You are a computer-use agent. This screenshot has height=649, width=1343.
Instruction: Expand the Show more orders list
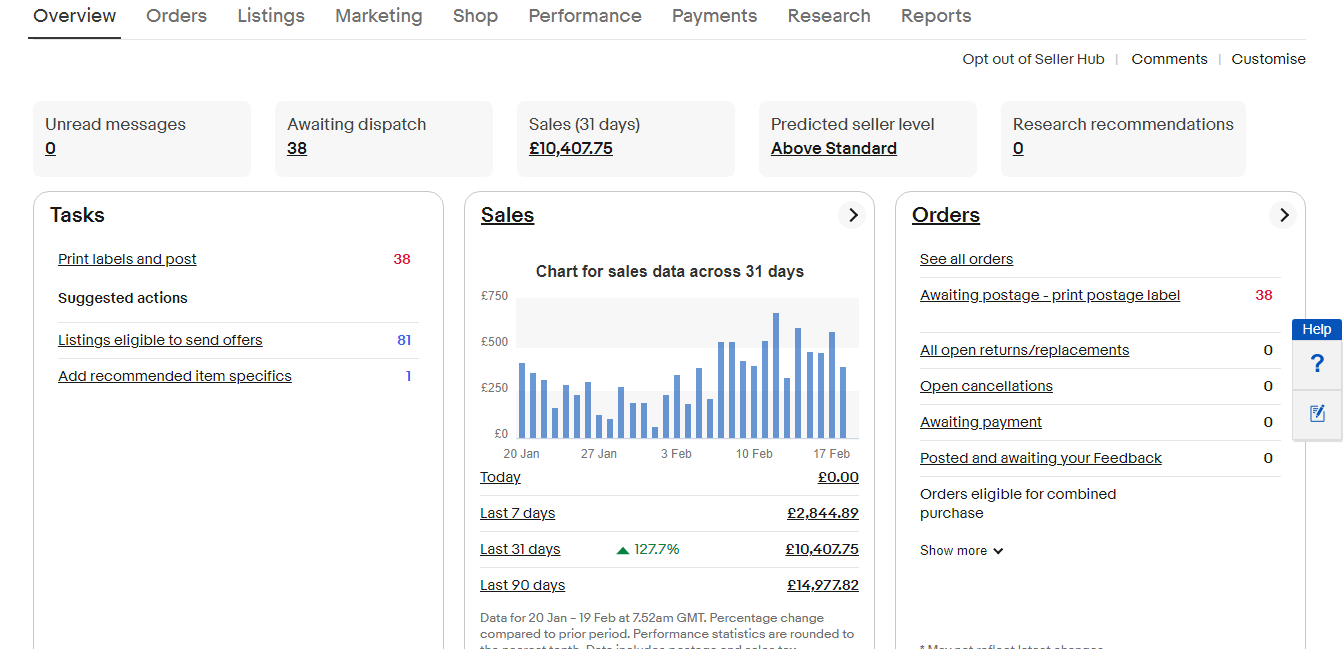(x=961, y=551)
